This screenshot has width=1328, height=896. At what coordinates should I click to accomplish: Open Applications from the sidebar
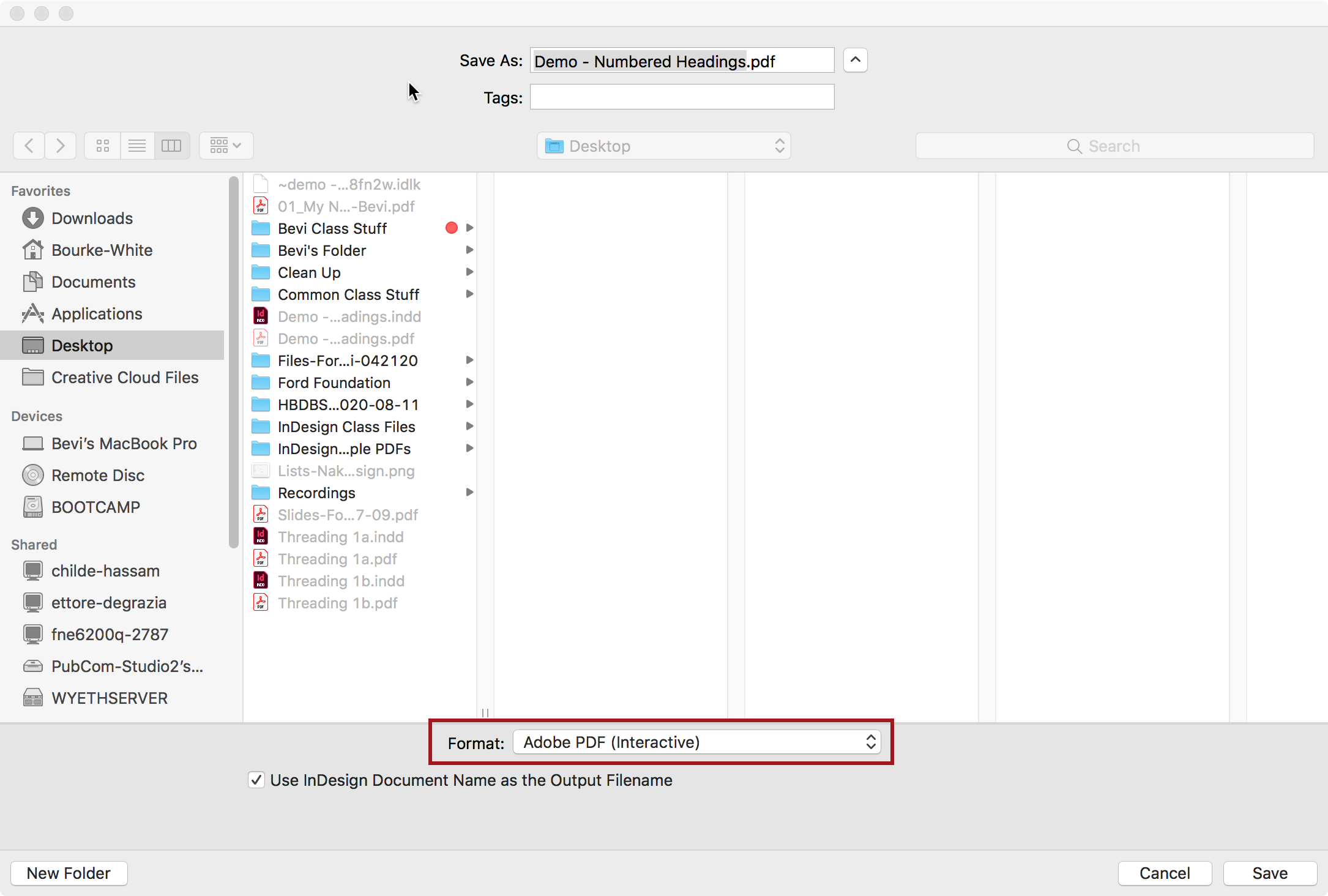click(96, 313)
